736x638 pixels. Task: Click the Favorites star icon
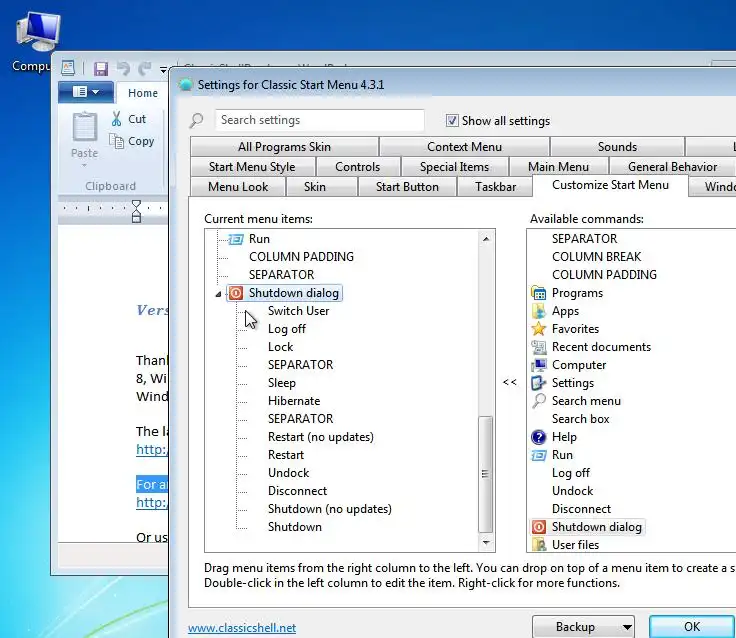538,329
